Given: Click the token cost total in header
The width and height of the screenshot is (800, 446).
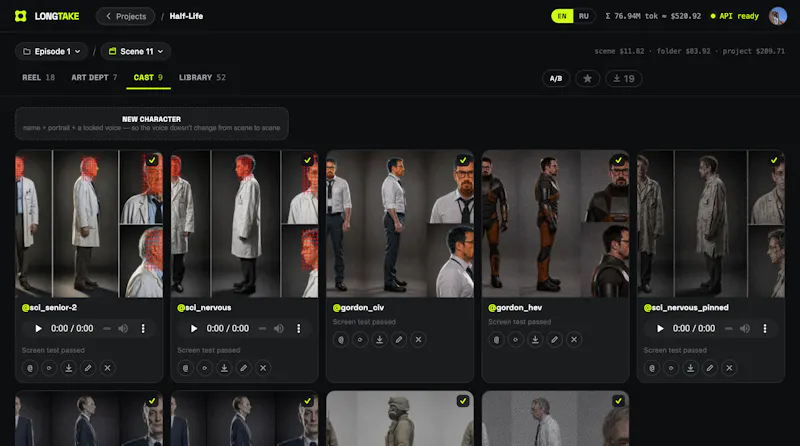Looking at the screenshot, I should (653, 16).
